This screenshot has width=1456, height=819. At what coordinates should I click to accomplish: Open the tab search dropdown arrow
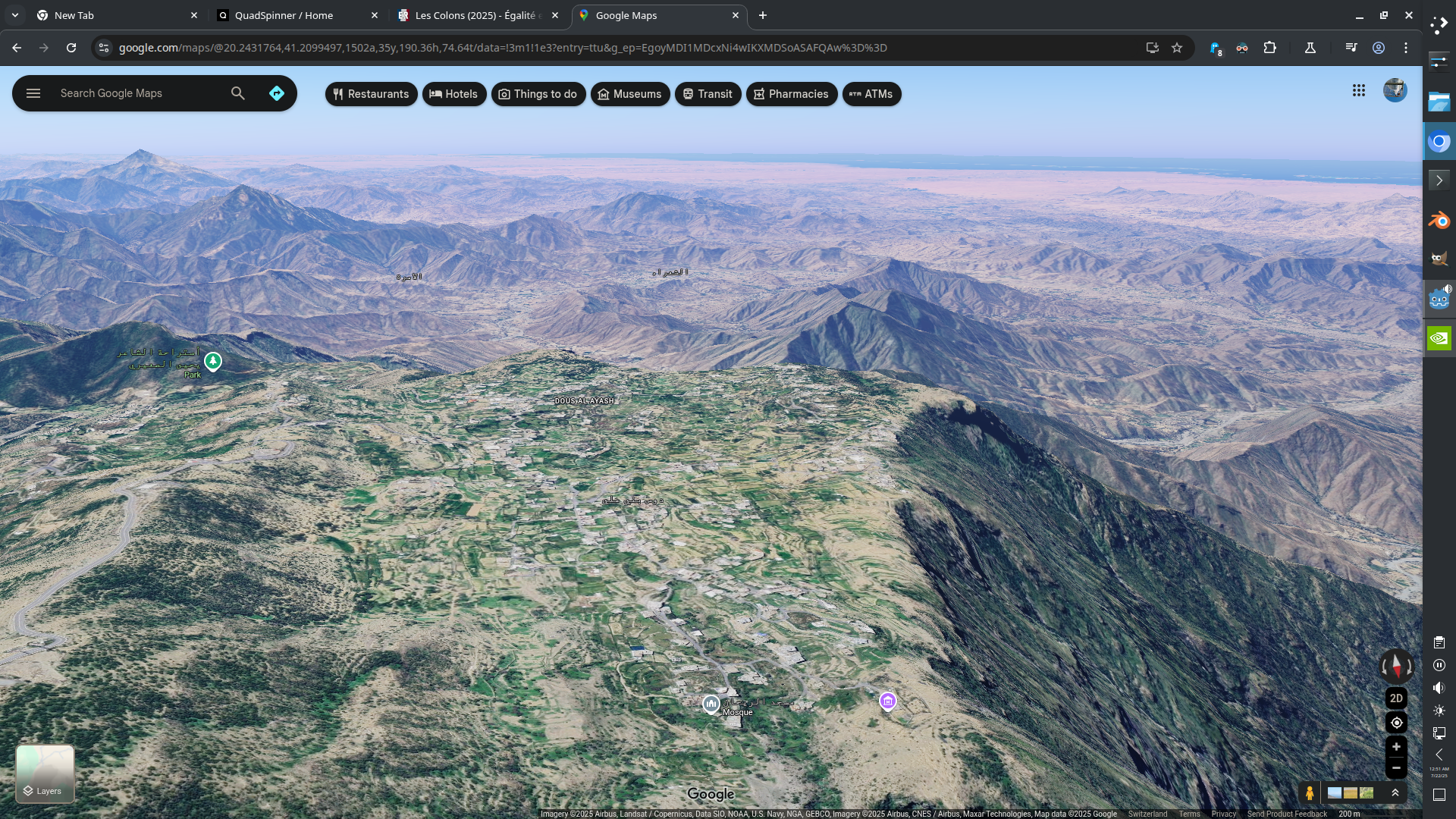tap(14, 15)
